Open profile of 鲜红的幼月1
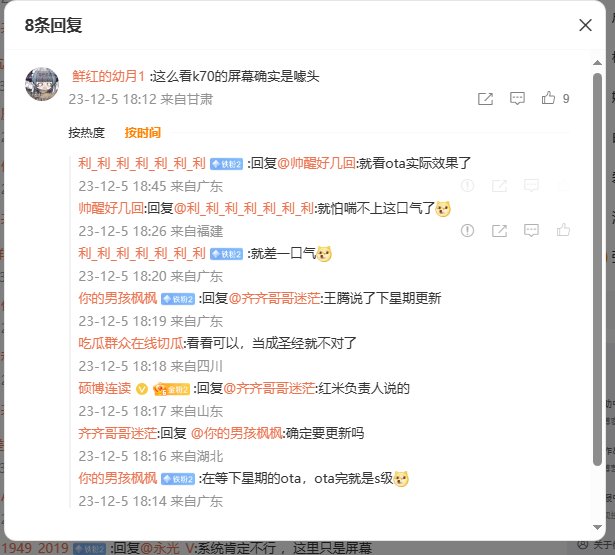615x555 pixels. click(x=109, y=76)
